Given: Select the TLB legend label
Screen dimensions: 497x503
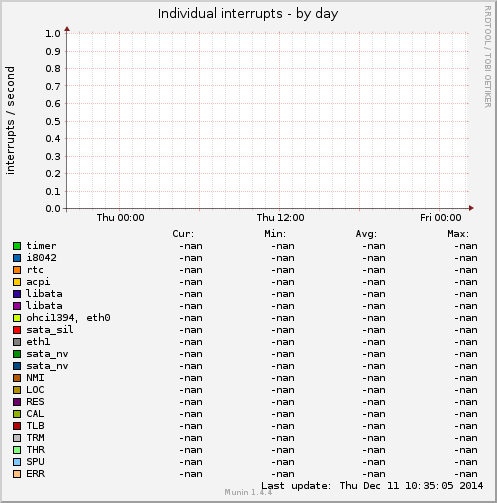Looking at the screenshot, I should (36, 426).
